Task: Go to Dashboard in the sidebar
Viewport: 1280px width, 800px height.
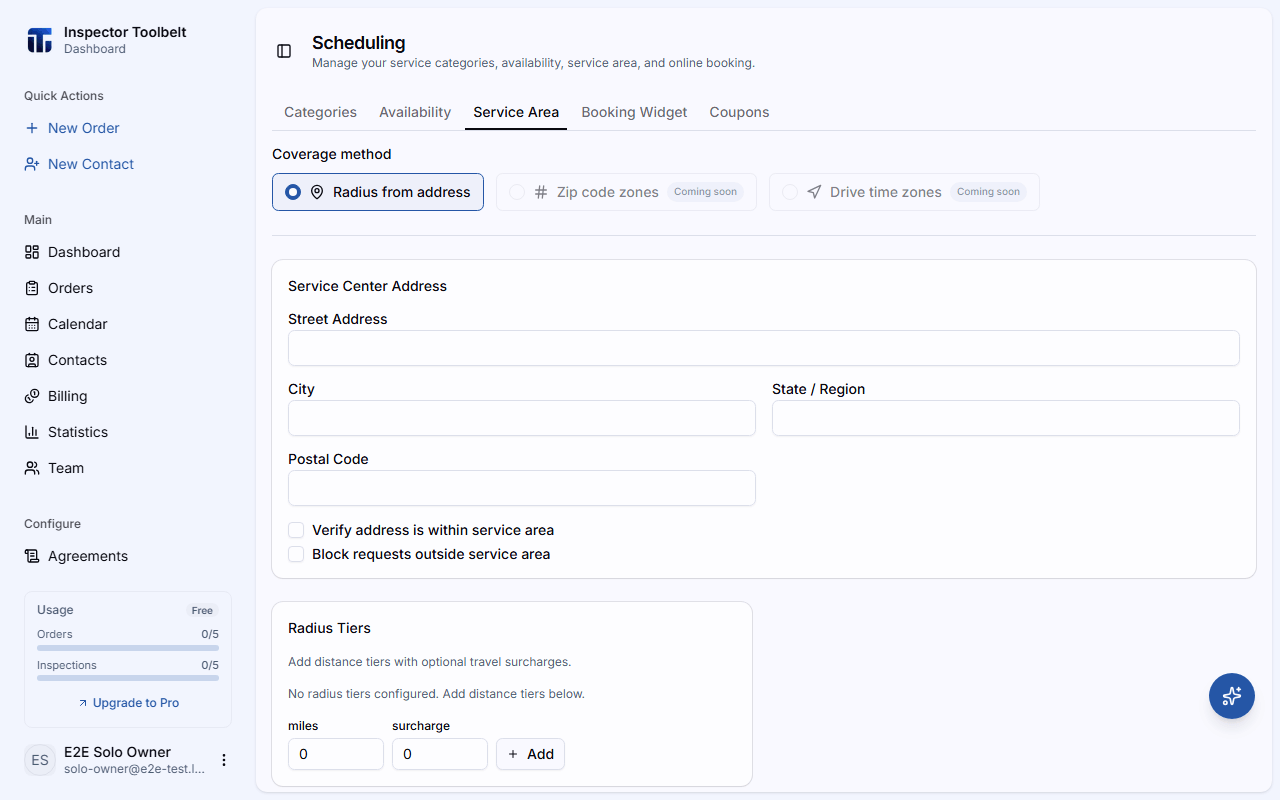Action: [x=128, y=252]
